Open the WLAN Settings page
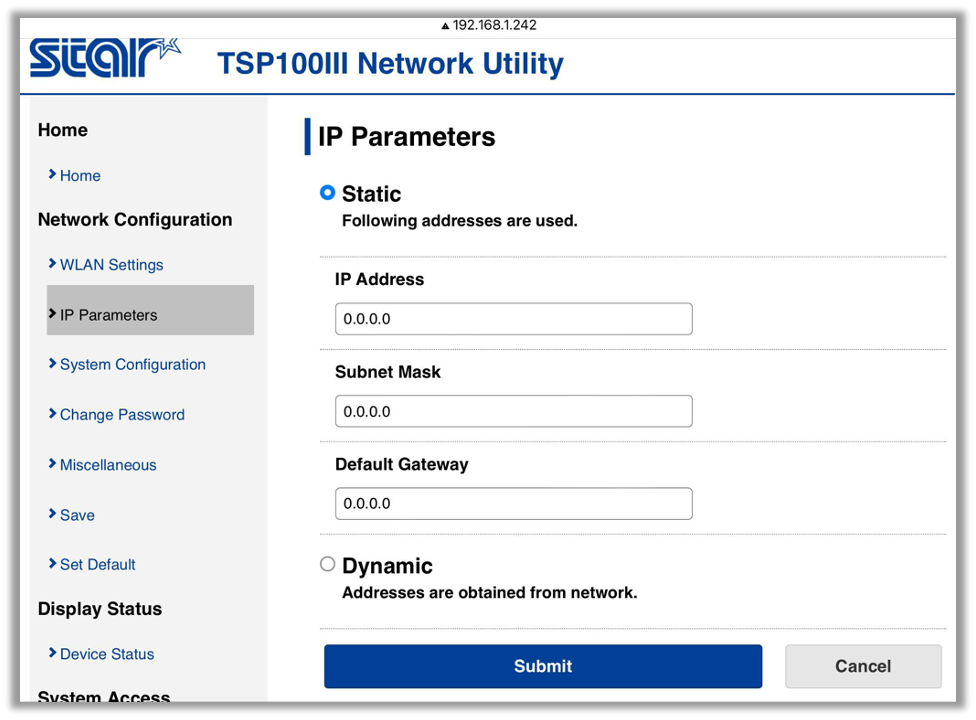This screenshot has width=976, height=720. [x=111, y=265]
